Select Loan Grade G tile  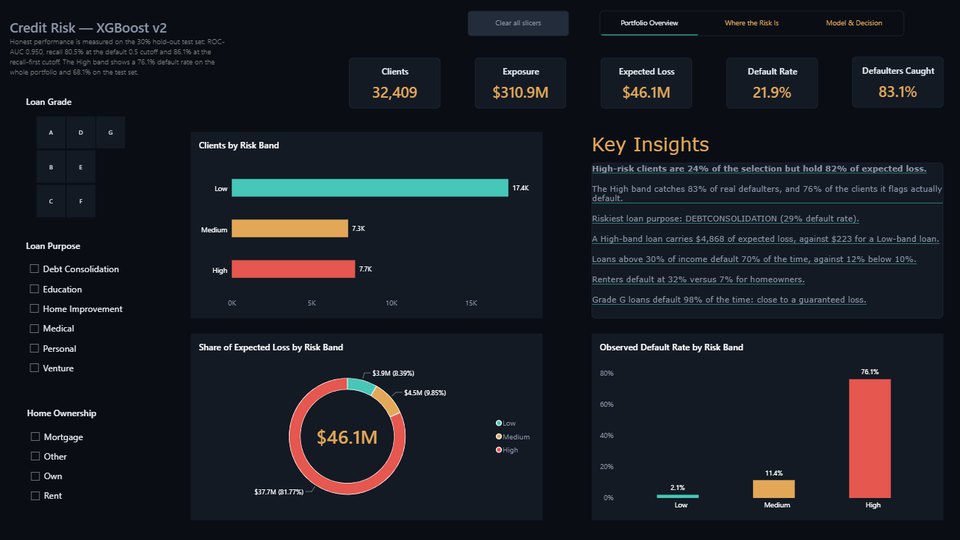110,132
